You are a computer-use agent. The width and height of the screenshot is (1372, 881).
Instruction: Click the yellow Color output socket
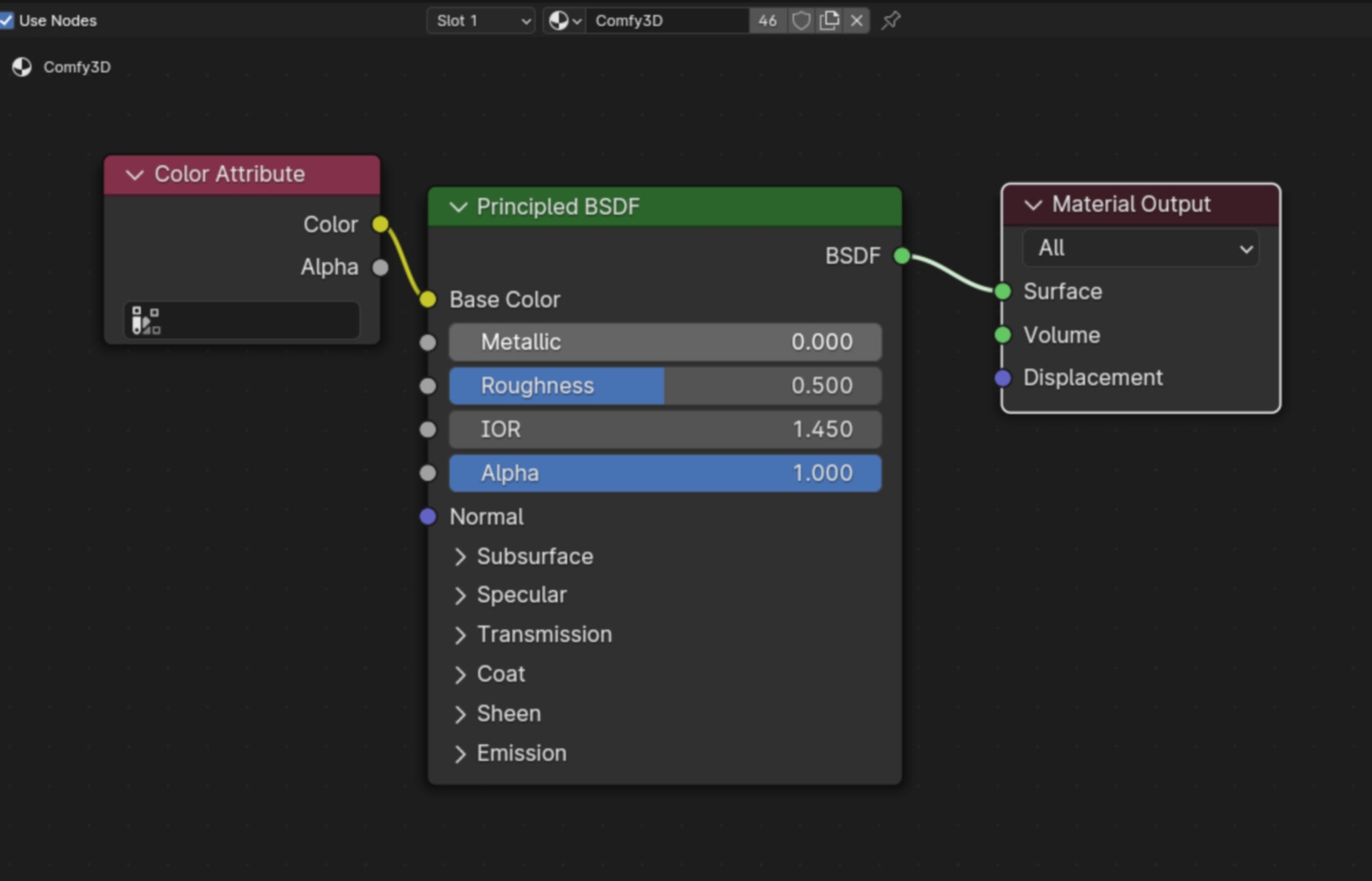[x=380, y=224]
